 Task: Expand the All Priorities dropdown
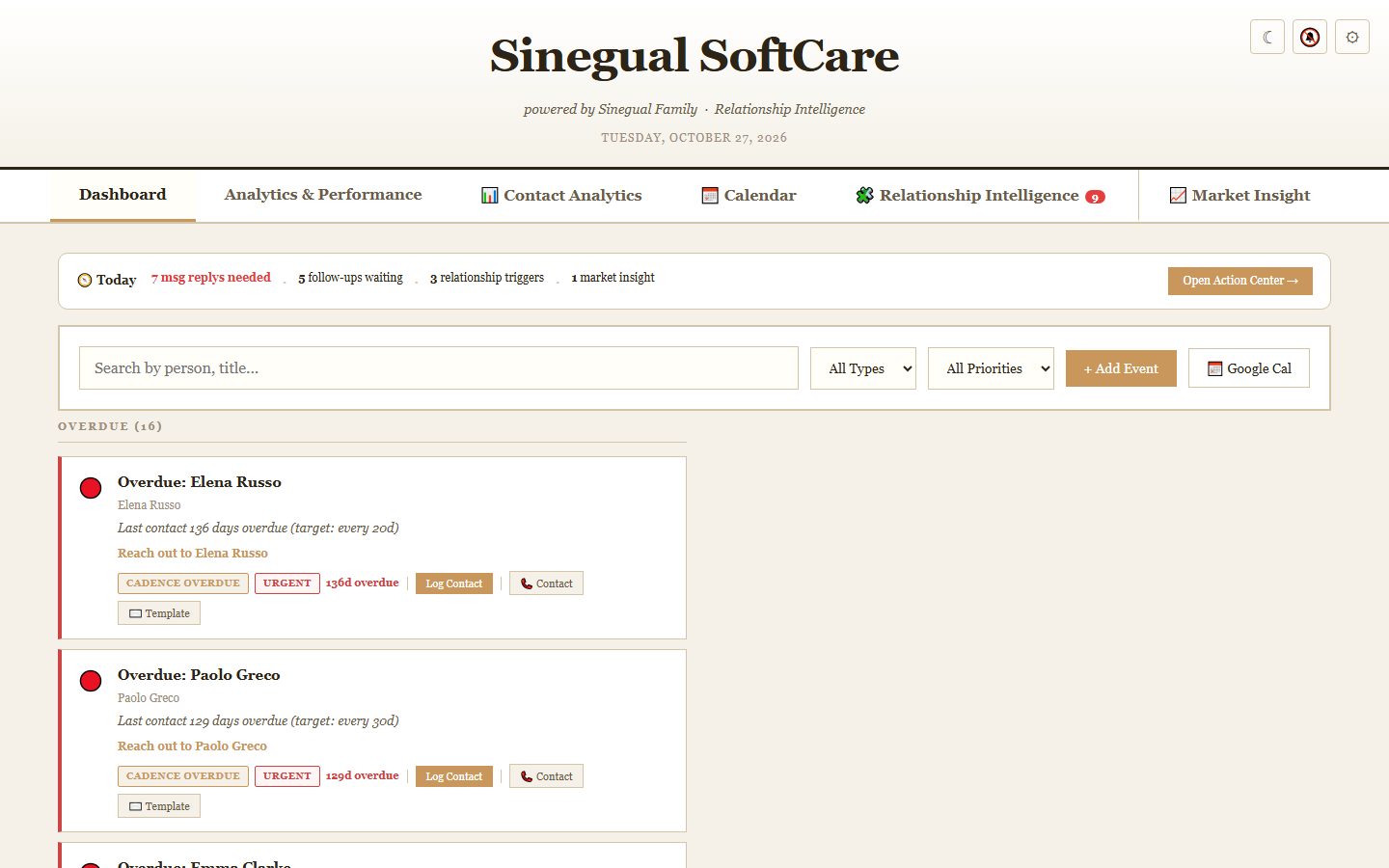click(991, 368)
